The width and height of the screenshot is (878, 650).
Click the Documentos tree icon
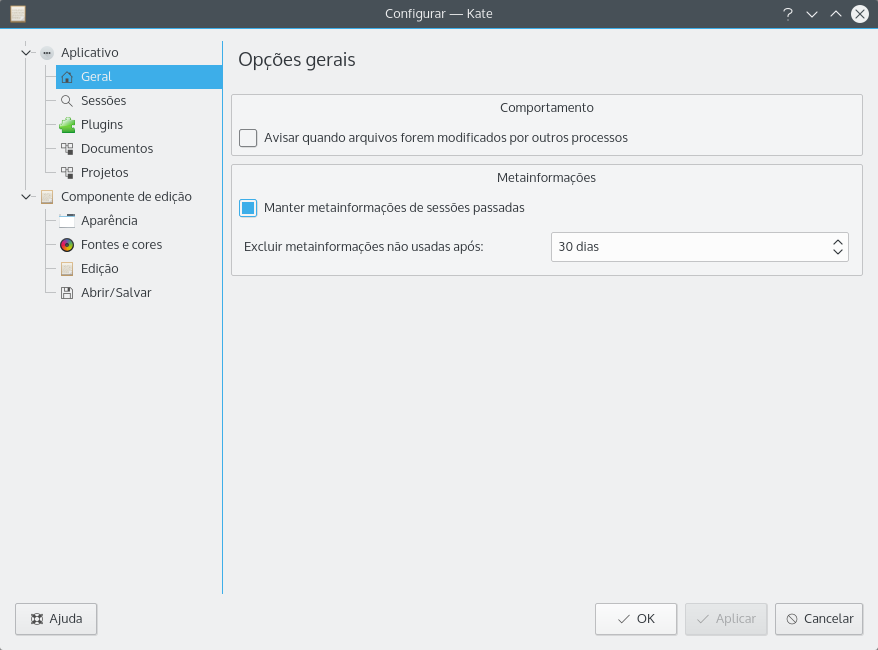point(67,149)
